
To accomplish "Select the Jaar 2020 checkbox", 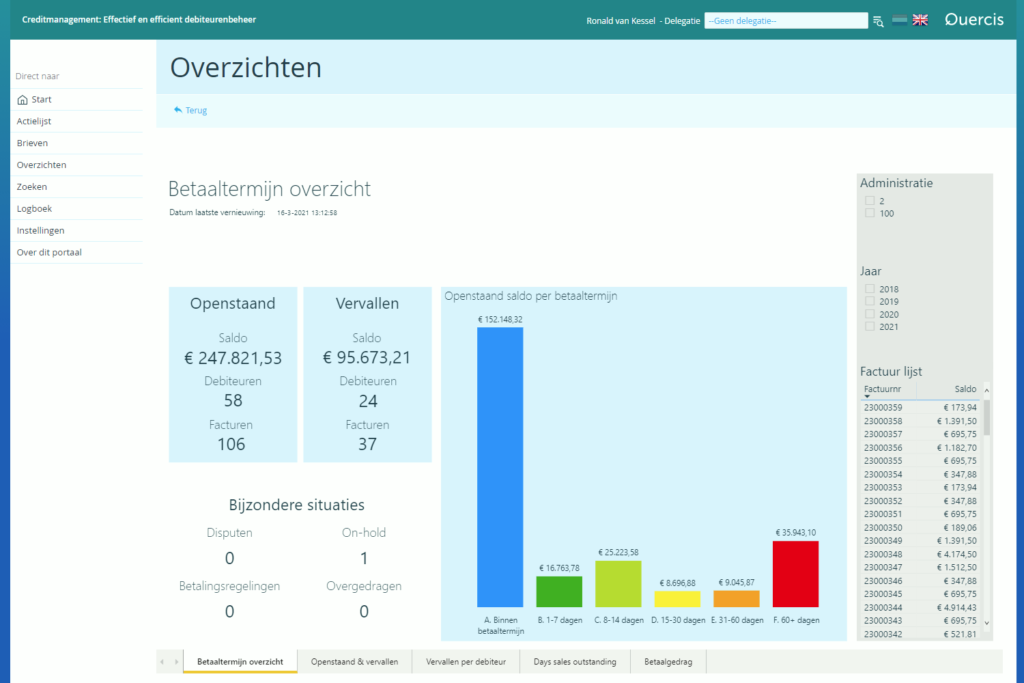I will click(869, 314).
